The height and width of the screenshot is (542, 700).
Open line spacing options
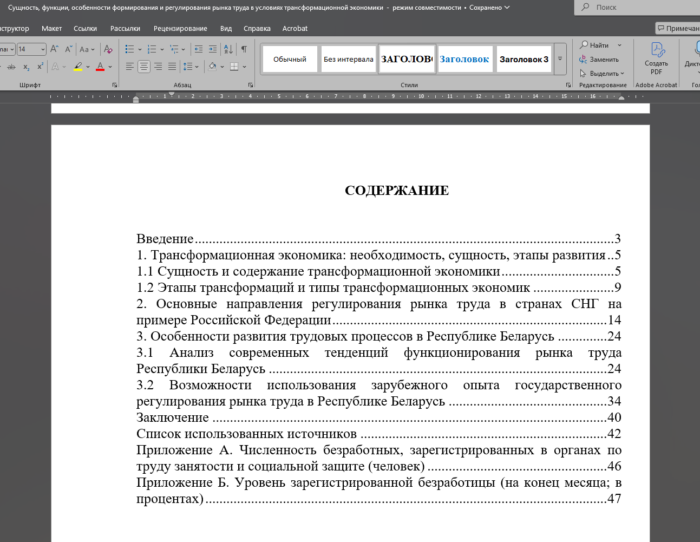(190, 67)
